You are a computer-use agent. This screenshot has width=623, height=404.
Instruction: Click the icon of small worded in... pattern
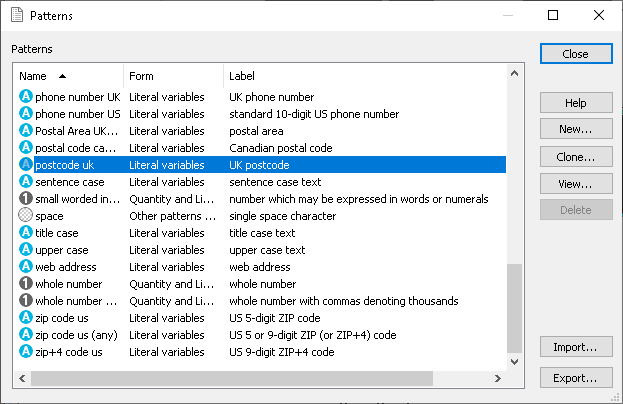[26, 199]
